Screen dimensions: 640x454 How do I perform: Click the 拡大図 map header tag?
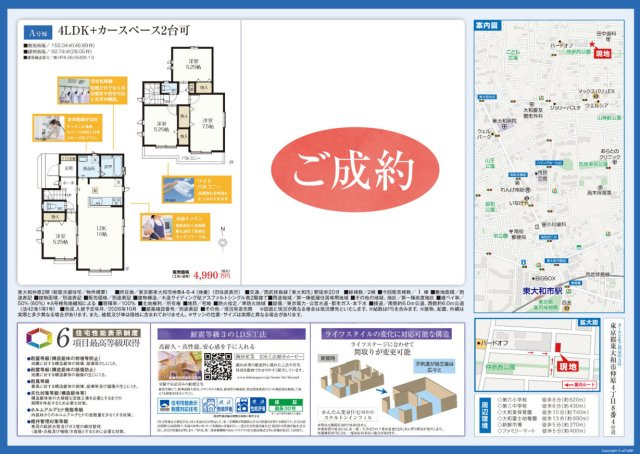point(588,323)
